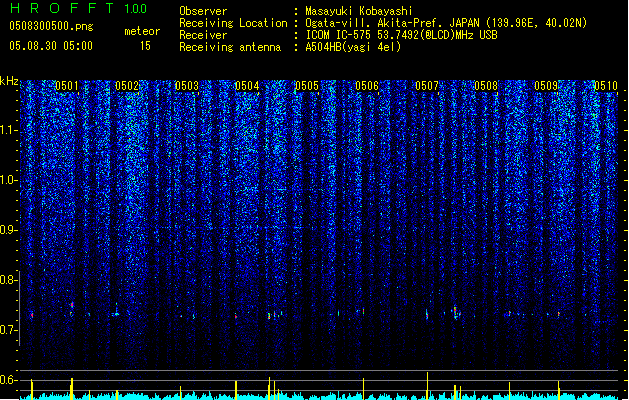Click the 0503 time marker

tap(187, 86)
